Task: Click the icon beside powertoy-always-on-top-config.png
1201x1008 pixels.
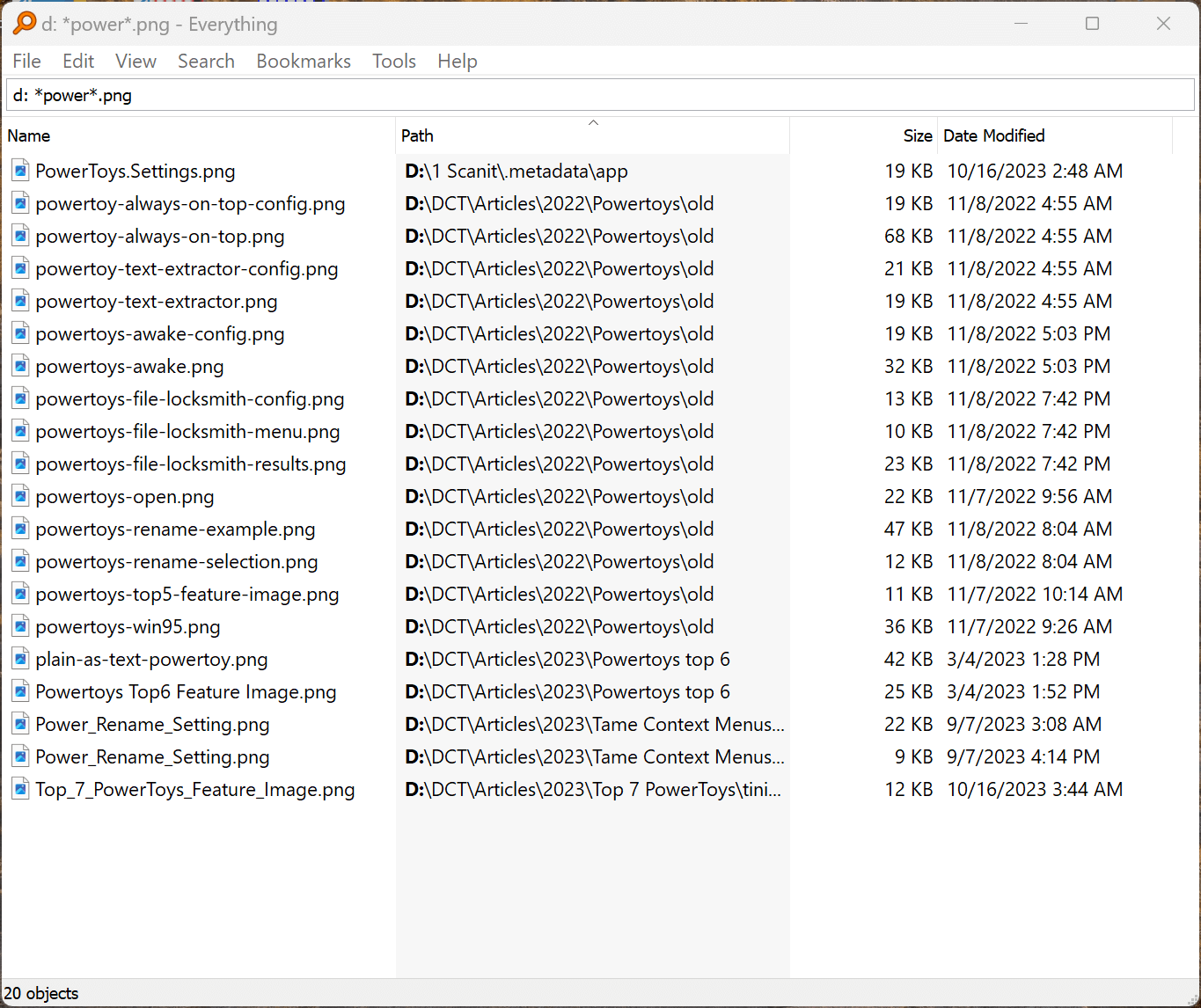Action: (20, 203)
